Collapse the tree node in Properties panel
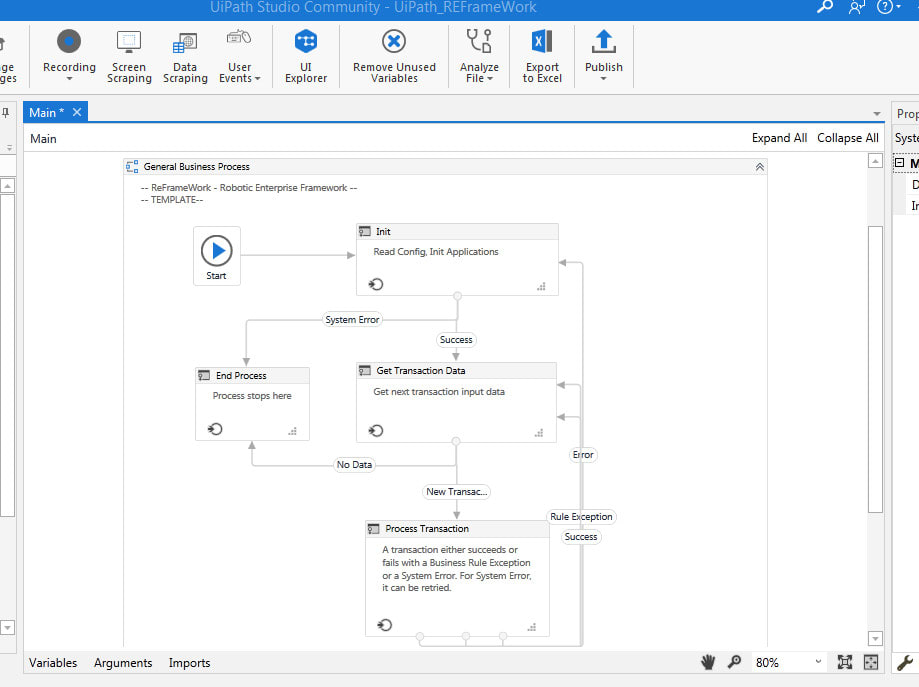 coord(899,163)
